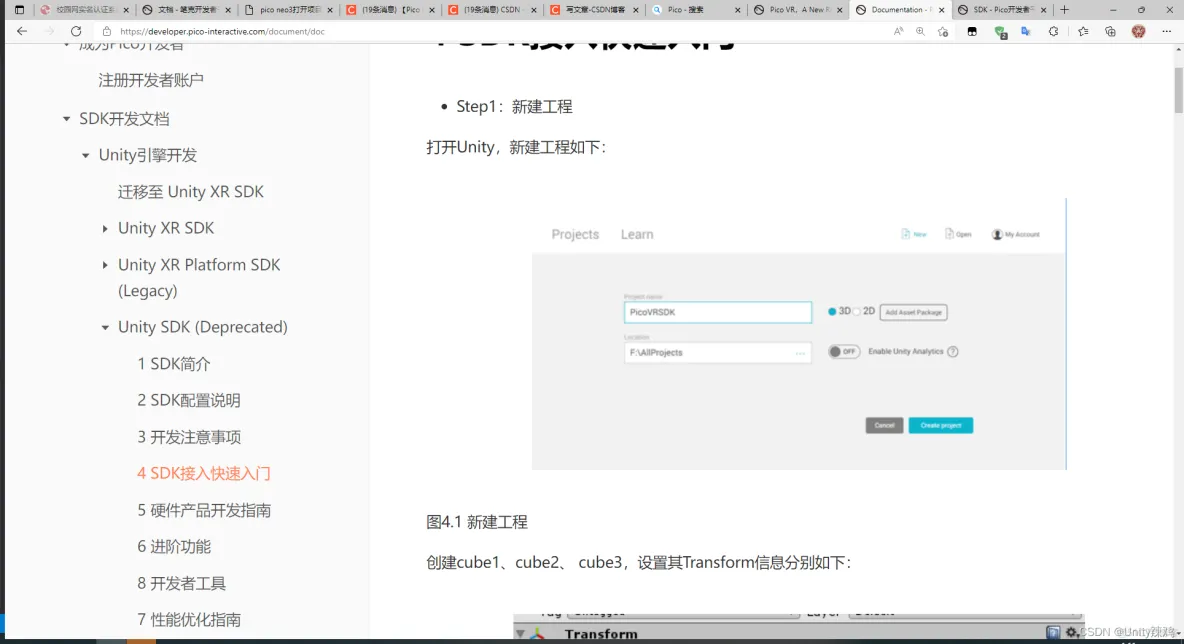
Task: Go back to the previous page
Action: tap(22, 31)
